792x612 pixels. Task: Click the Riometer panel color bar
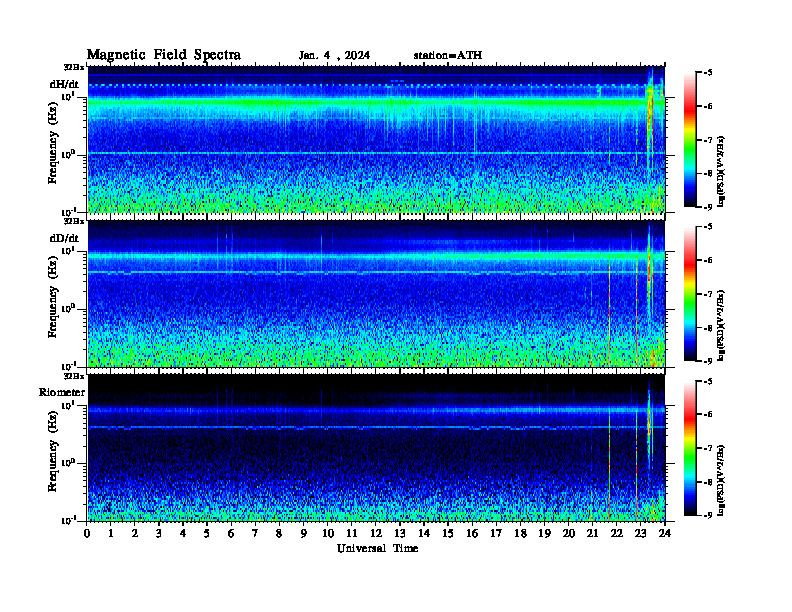[690, 448]
